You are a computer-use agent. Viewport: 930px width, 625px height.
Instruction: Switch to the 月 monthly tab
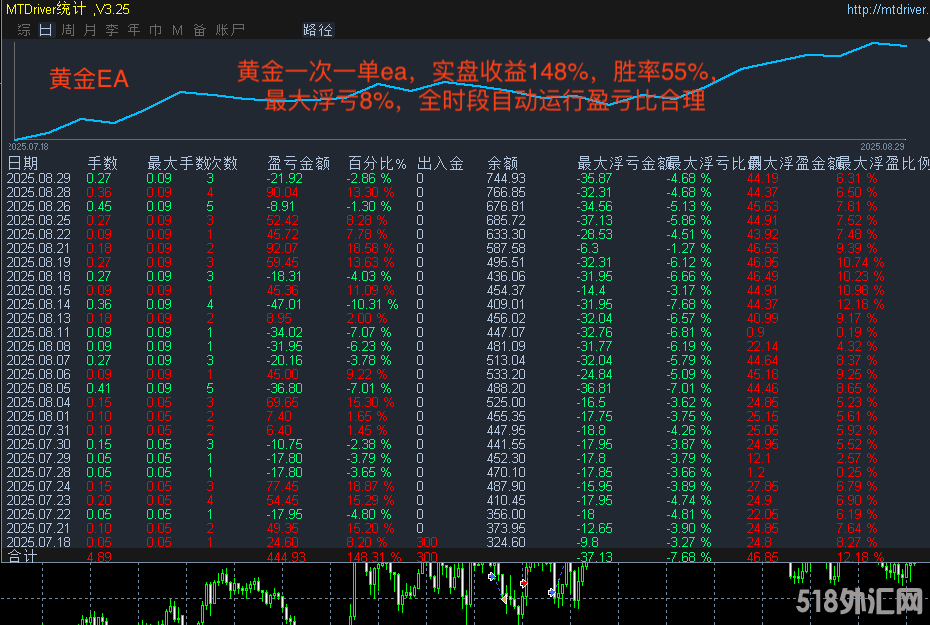pyautogui.click(x=90, y=30)
